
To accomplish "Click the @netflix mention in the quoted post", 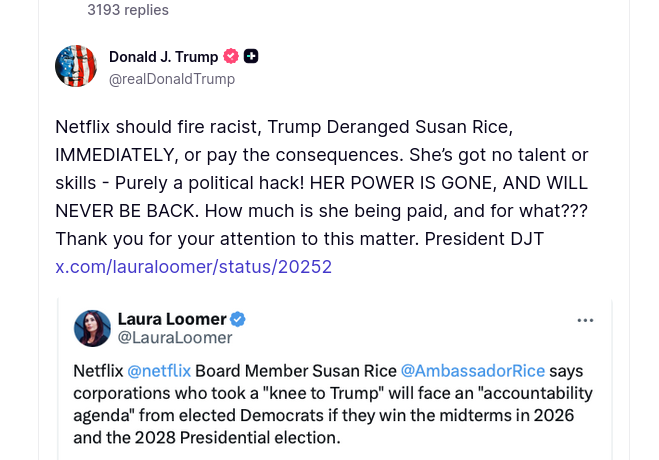I will (x=159, y=370).
